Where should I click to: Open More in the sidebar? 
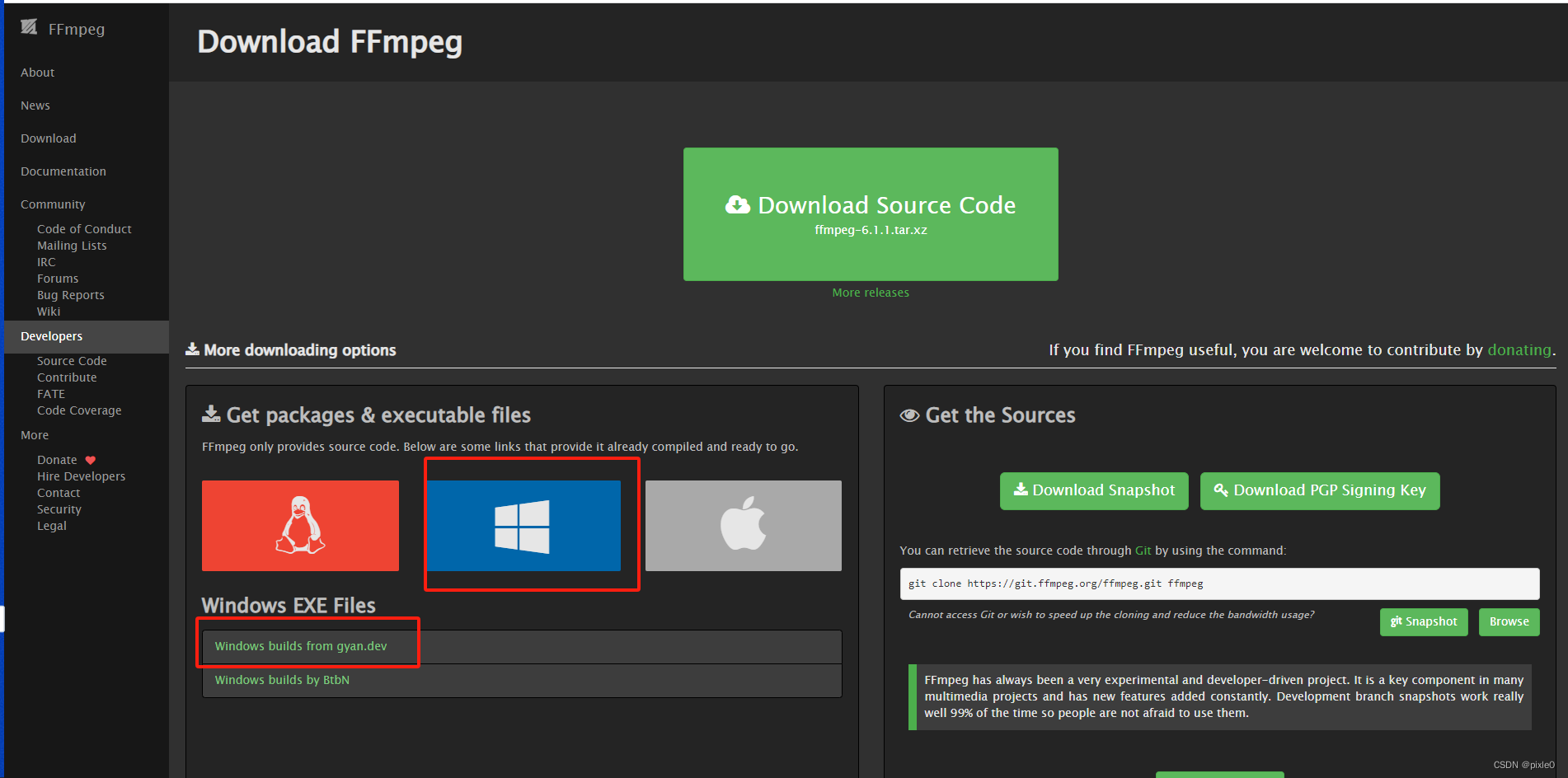pos(35,435)
